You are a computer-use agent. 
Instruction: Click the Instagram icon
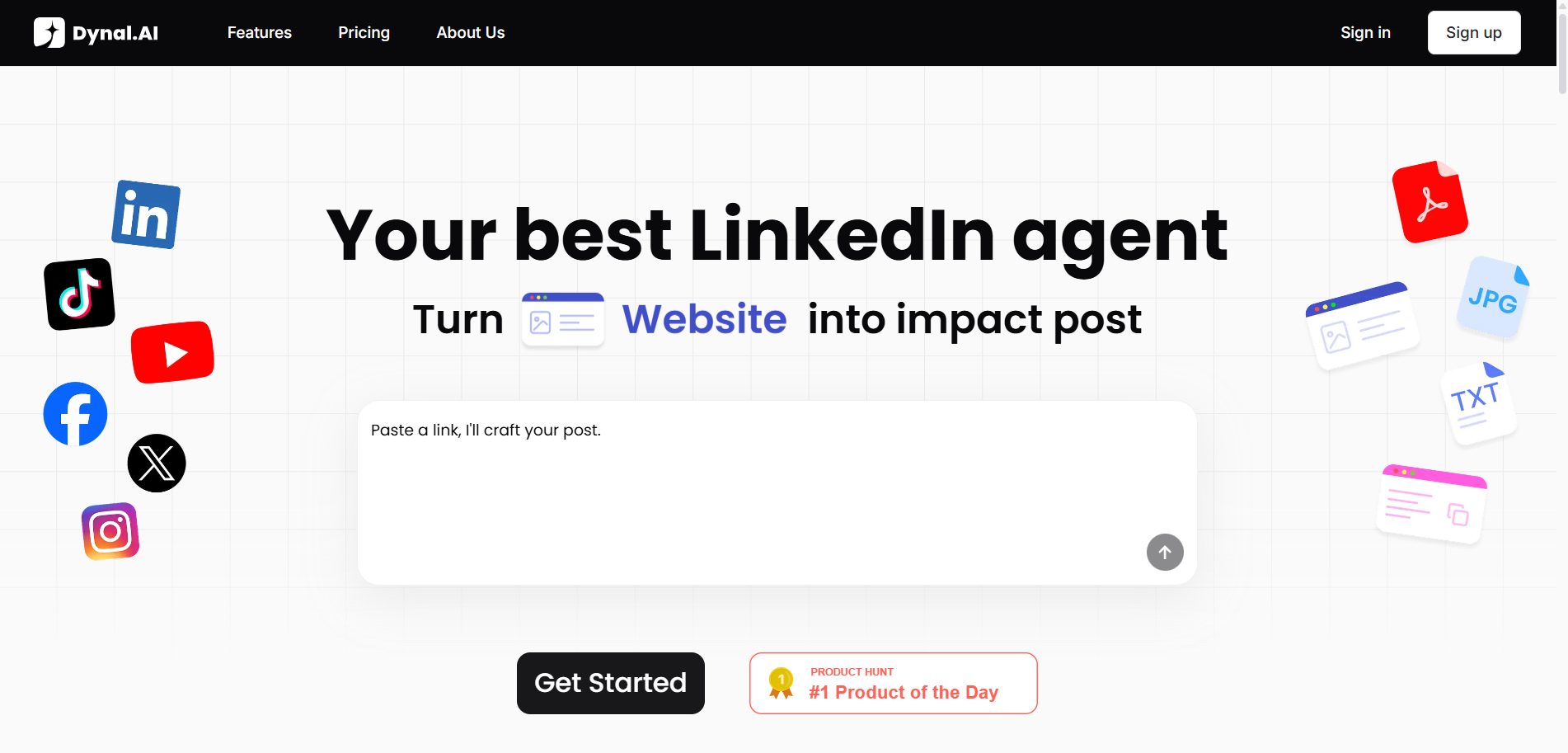coord(111,530)
